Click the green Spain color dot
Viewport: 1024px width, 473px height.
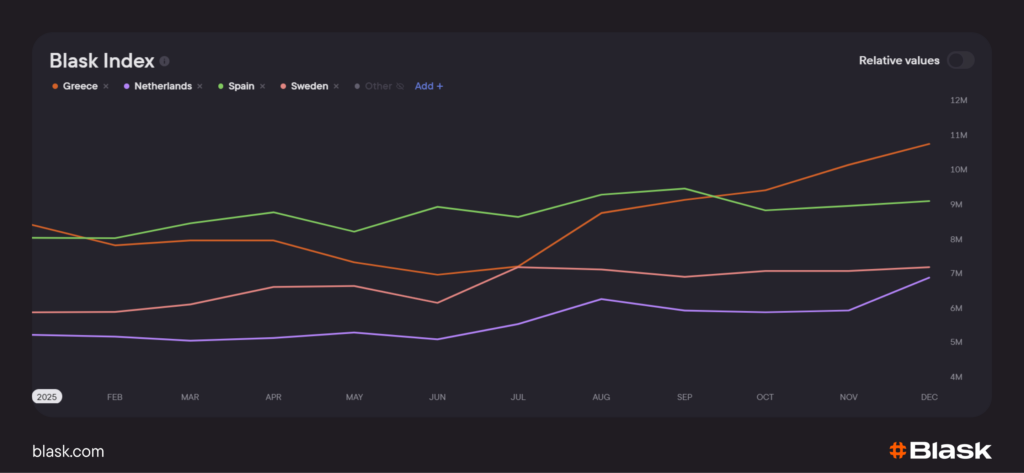219,87
